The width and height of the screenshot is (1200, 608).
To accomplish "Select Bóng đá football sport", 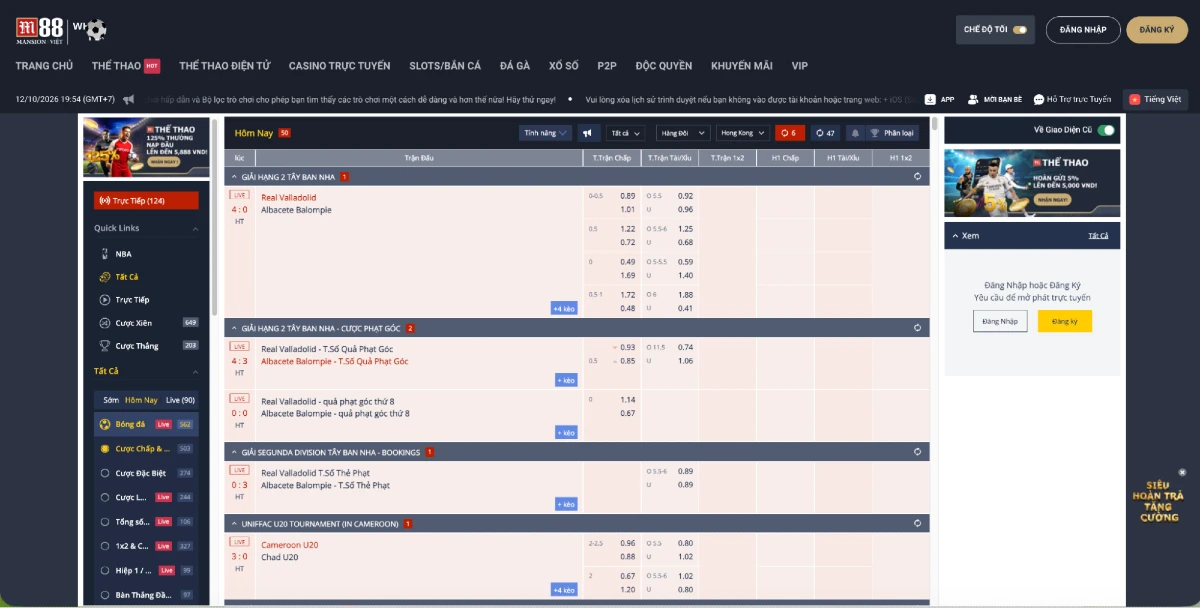I will click(147, 424).
